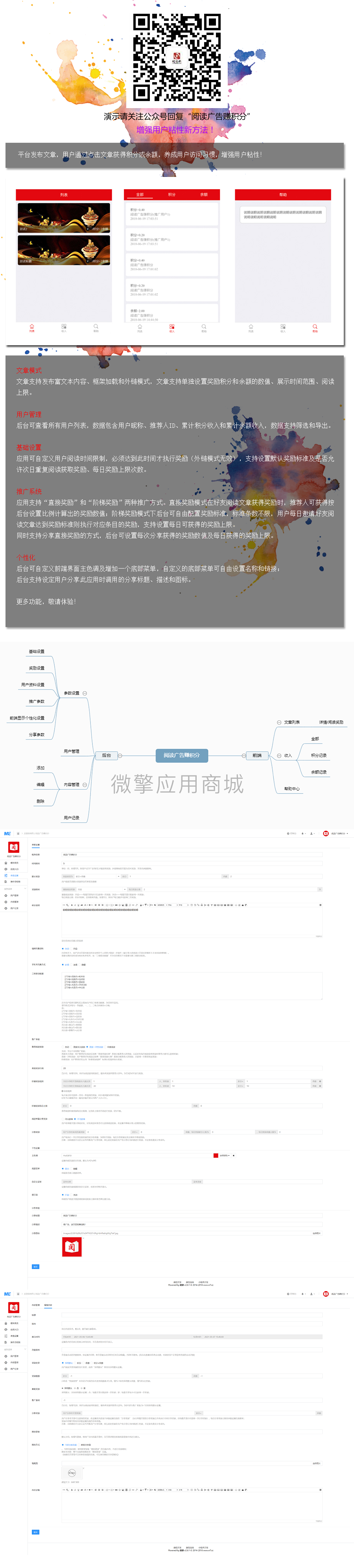354x1568 pixels.
Task: Tap 收入 icon in third phone screen
Action: click(283, 328)
